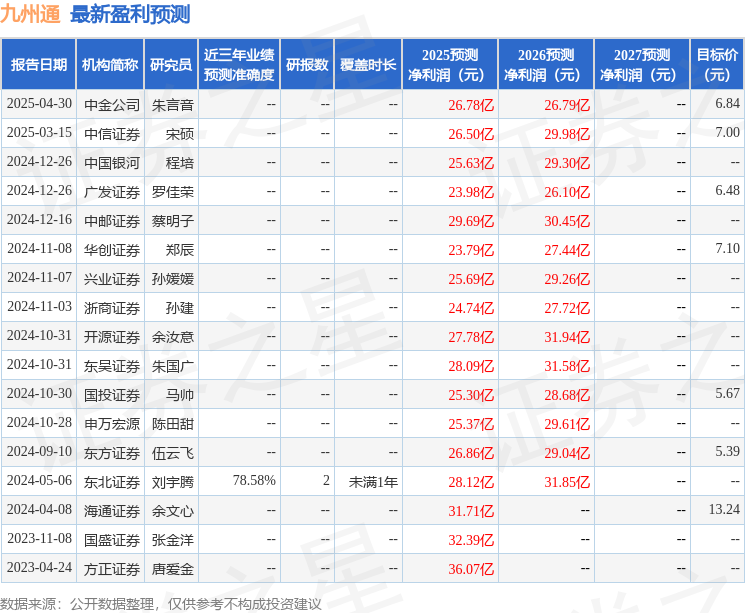Click the target price 5.39

727,451
